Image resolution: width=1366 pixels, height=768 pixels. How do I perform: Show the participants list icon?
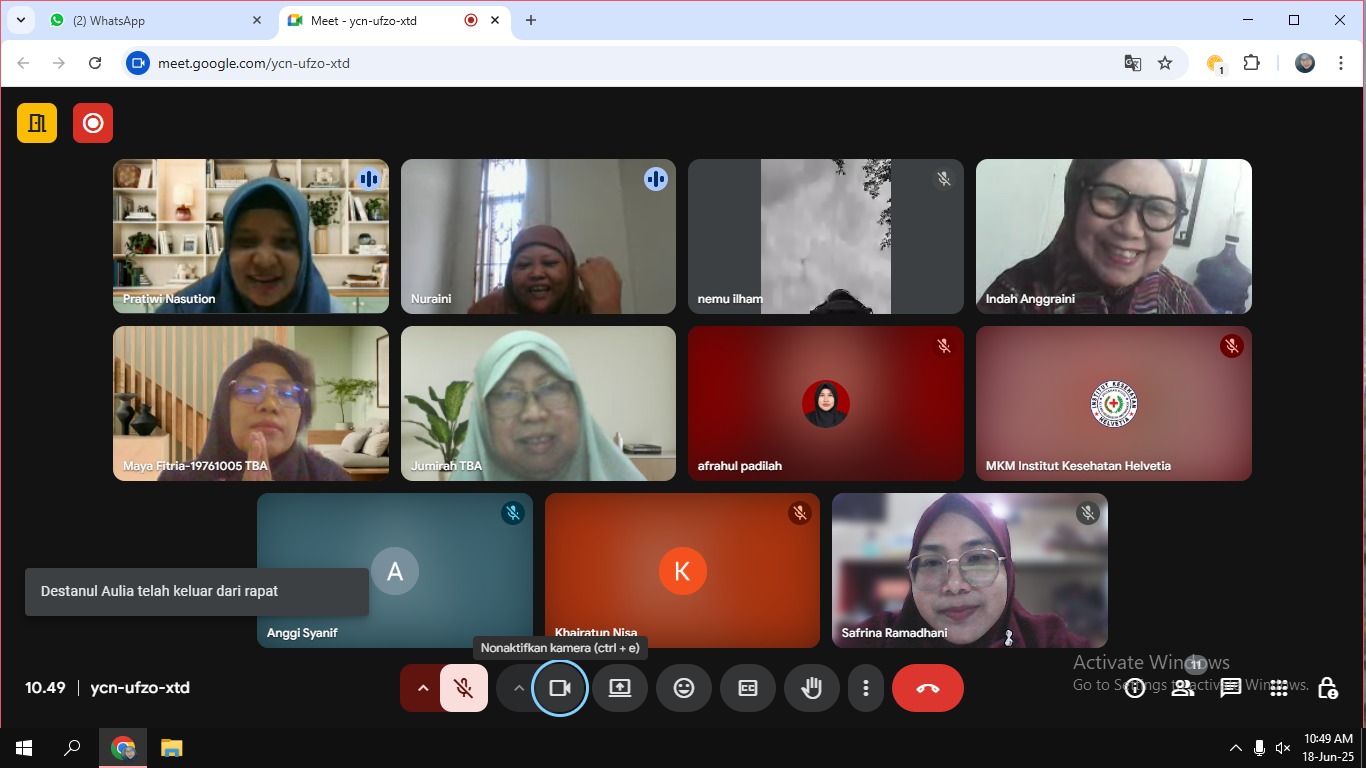pos(1183,688)
